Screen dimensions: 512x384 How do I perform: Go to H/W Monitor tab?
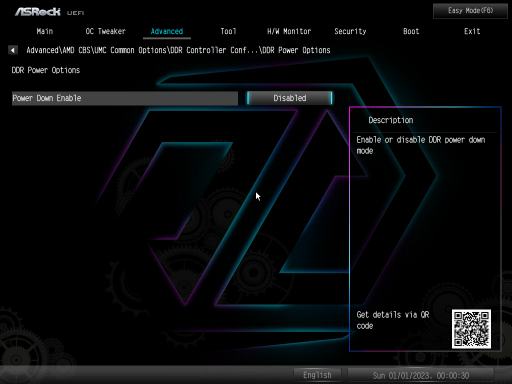(289, 31)
